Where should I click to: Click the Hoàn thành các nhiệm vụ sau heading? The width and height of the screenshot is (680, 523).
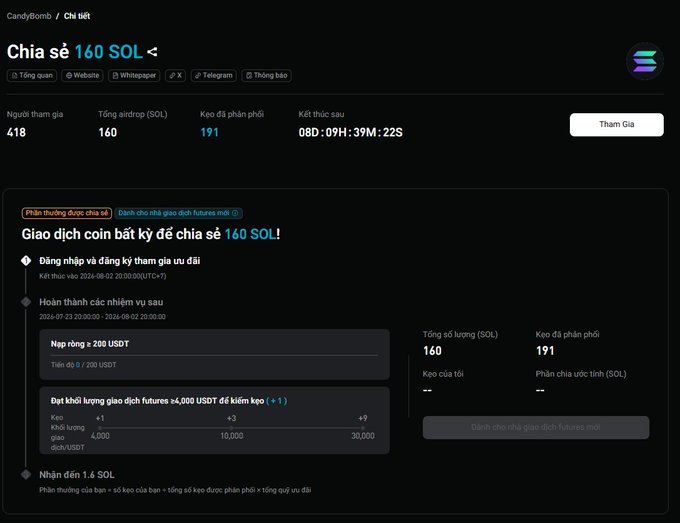[101, 302]
